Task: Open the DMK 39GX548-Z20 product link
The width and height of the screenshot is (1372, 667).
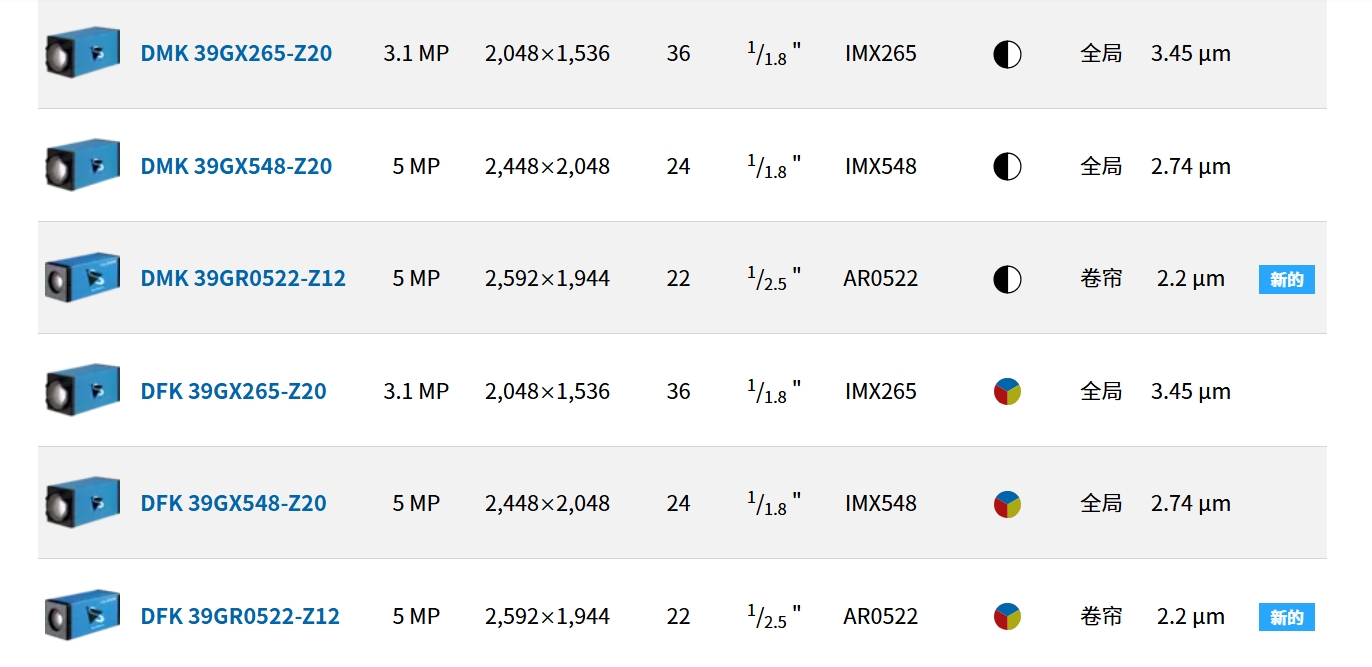Action: click(236, 166)
